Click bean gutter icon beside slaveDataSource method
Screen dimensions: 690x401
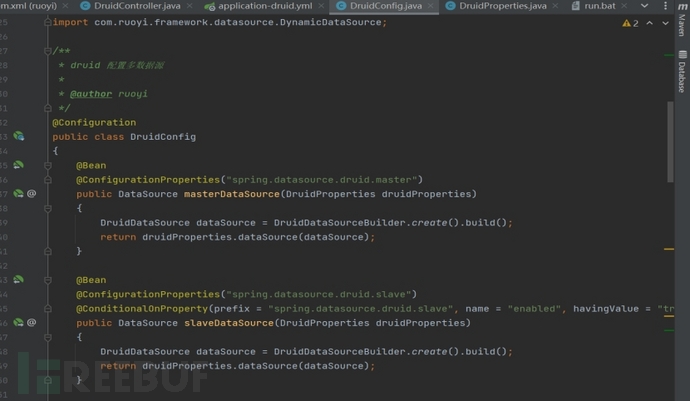[x=18, y=322]
